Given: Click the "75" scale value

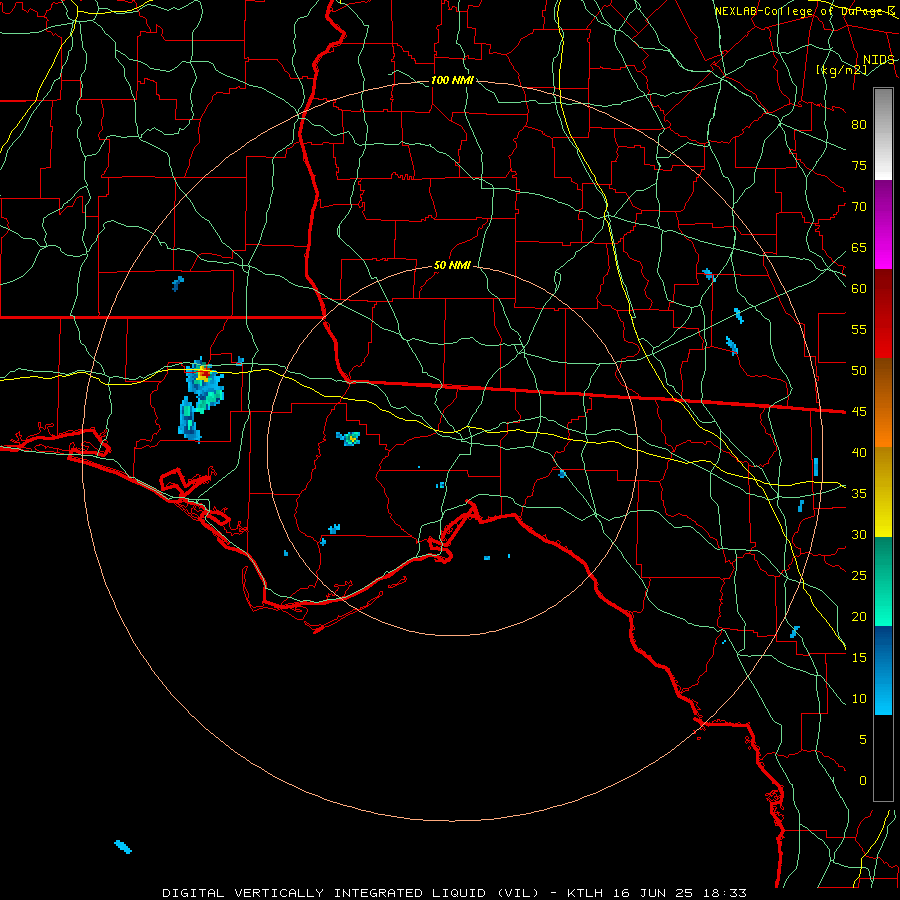Looking at the screenshot, I should [x=859, y=166].
